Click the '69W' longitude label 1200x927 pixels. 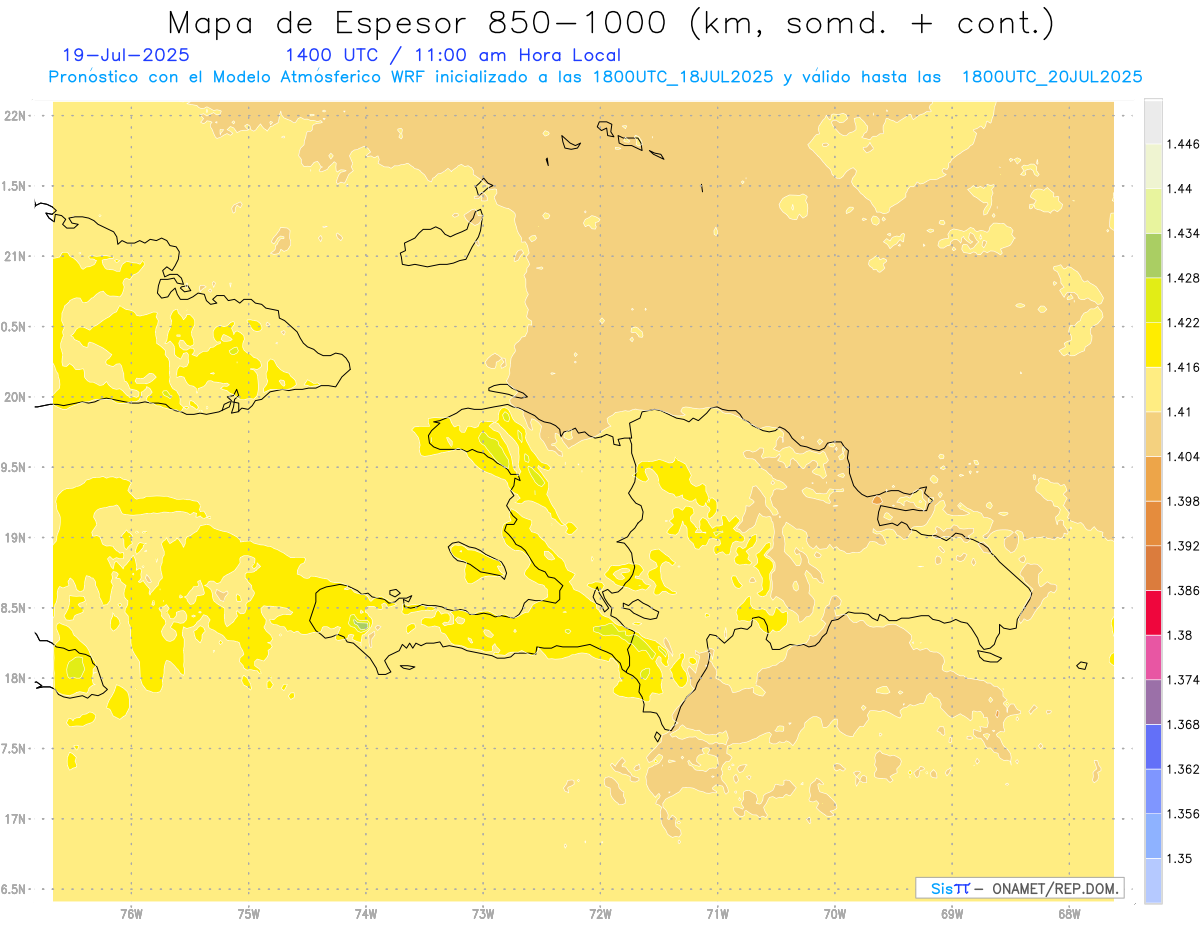[x=952, y=913]
